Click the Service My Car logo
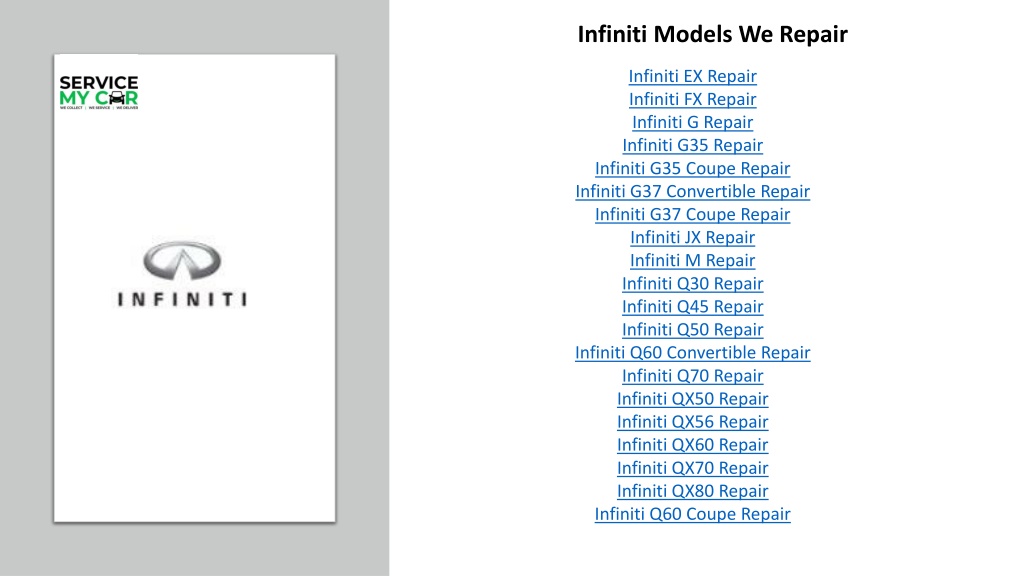Image resolution: width=1024 pixels, height=576 pixels. click(99, 92)
